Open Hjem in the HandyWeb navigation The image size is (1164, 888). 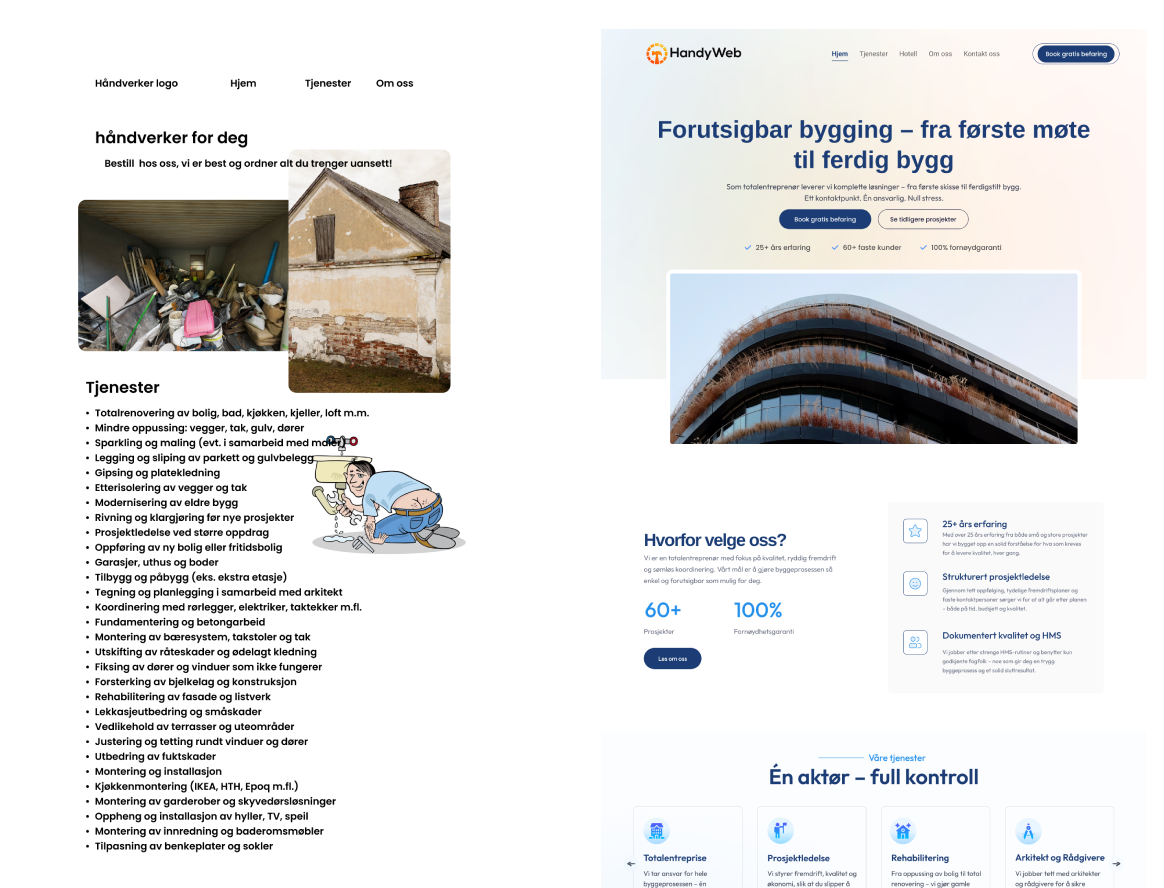[x=840, y=53]
